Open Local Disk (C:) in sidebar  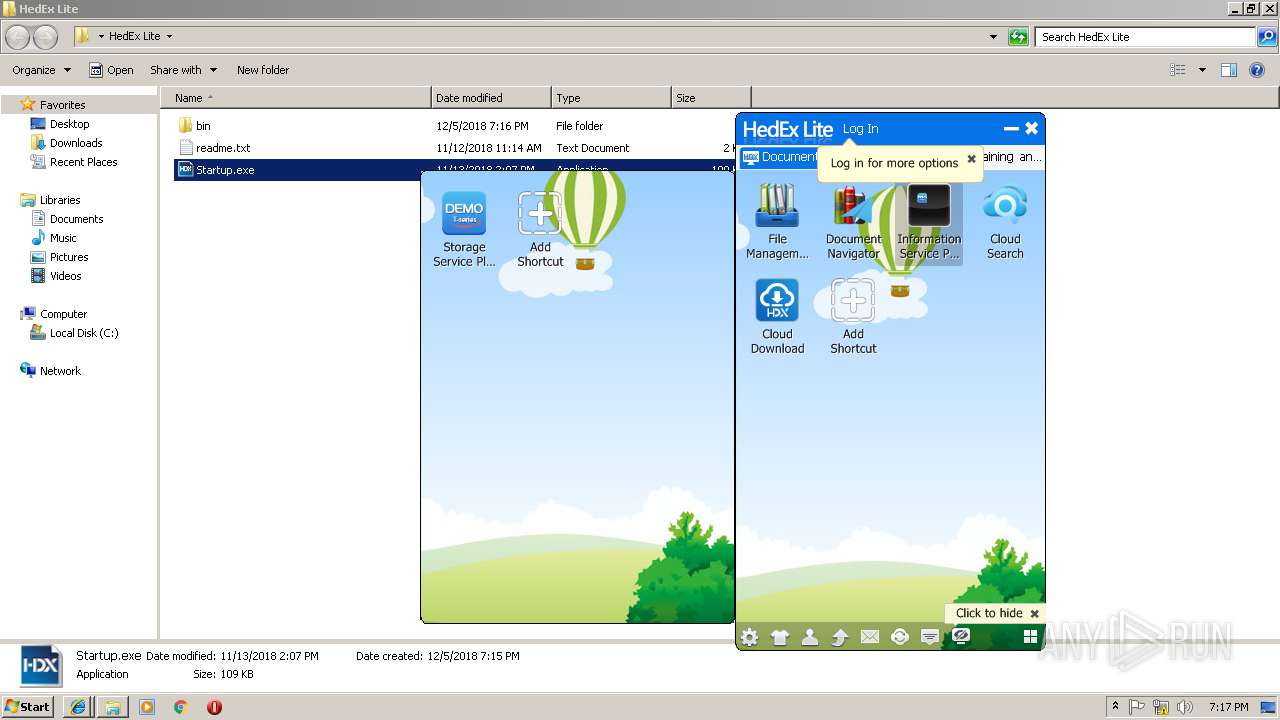pos(84,333)
